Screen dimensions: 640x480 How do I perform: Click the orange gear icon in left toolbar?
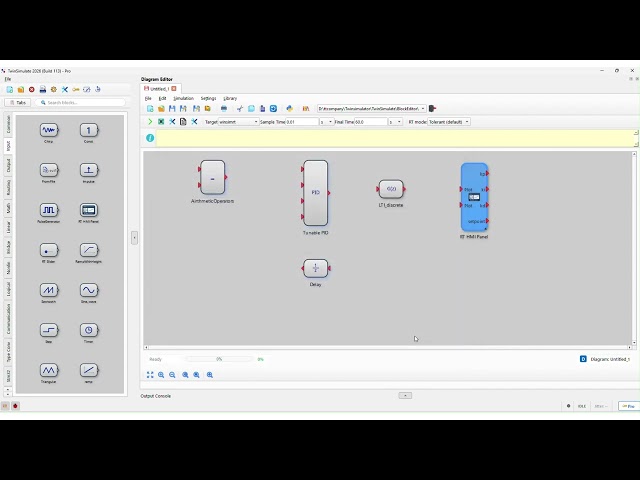coord(53,89)
